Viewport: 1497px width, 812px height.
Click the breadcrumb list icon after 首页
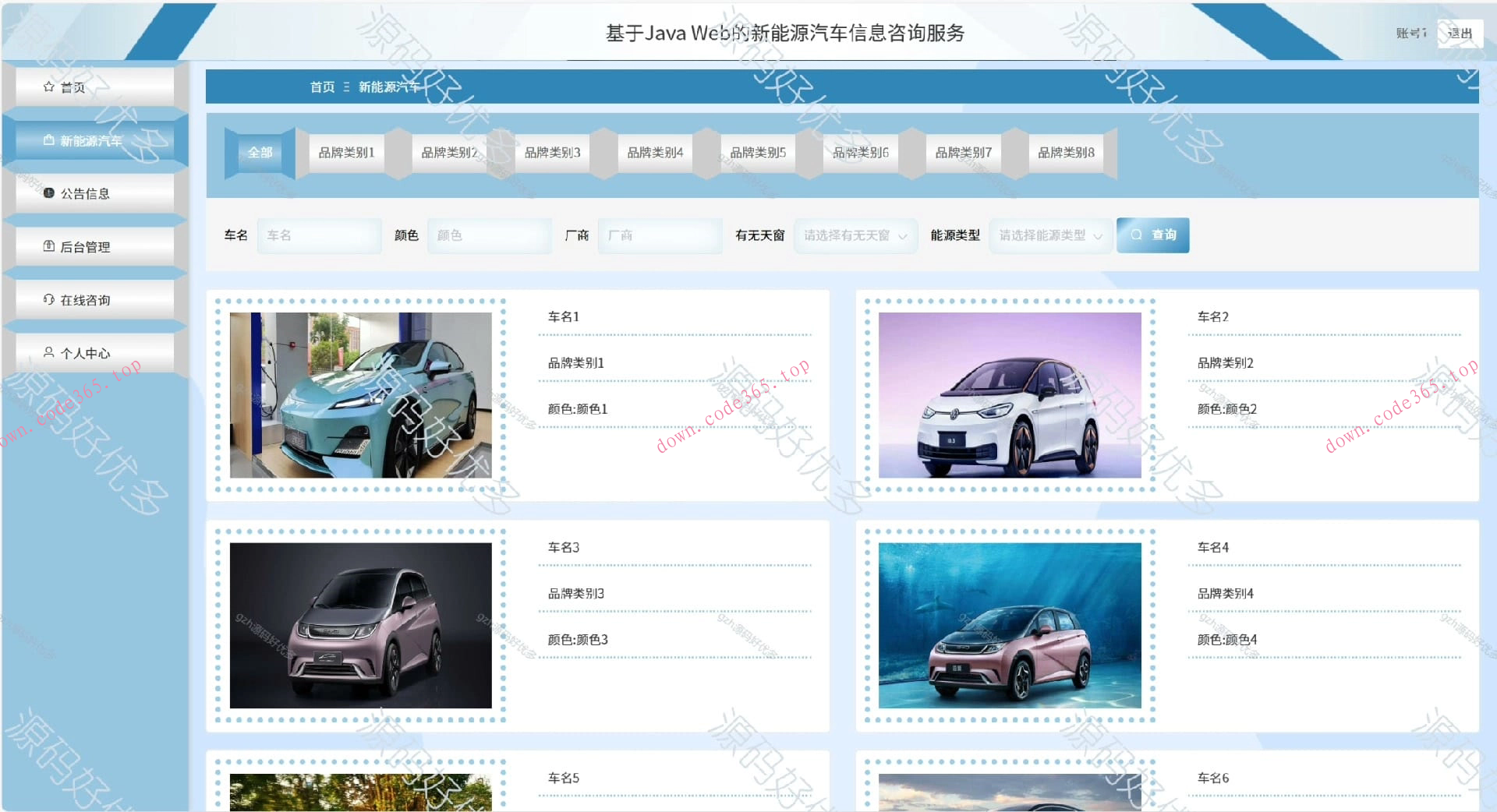click(346, 86)
